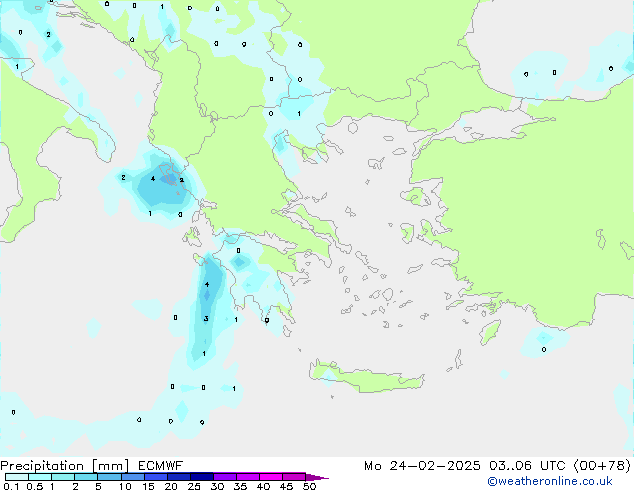Image resolution: width=634 pixels, height=490 pixels.
Task: Click the '(00+78)' forecast offset text
Action: pos(602,466)
